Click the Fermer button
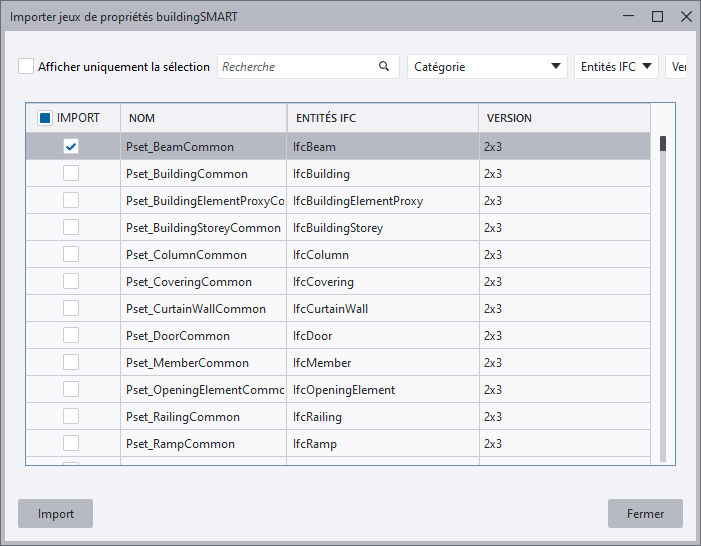The image size is (701, 546). tap(645, 514)
